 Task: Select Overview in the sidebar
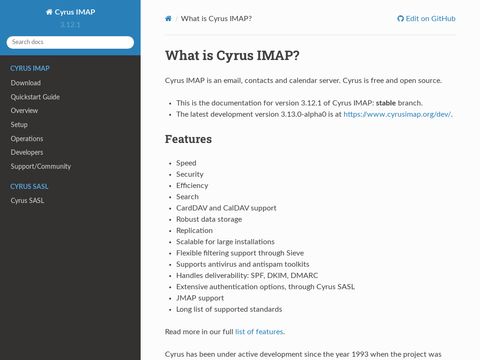click(24, 111)
